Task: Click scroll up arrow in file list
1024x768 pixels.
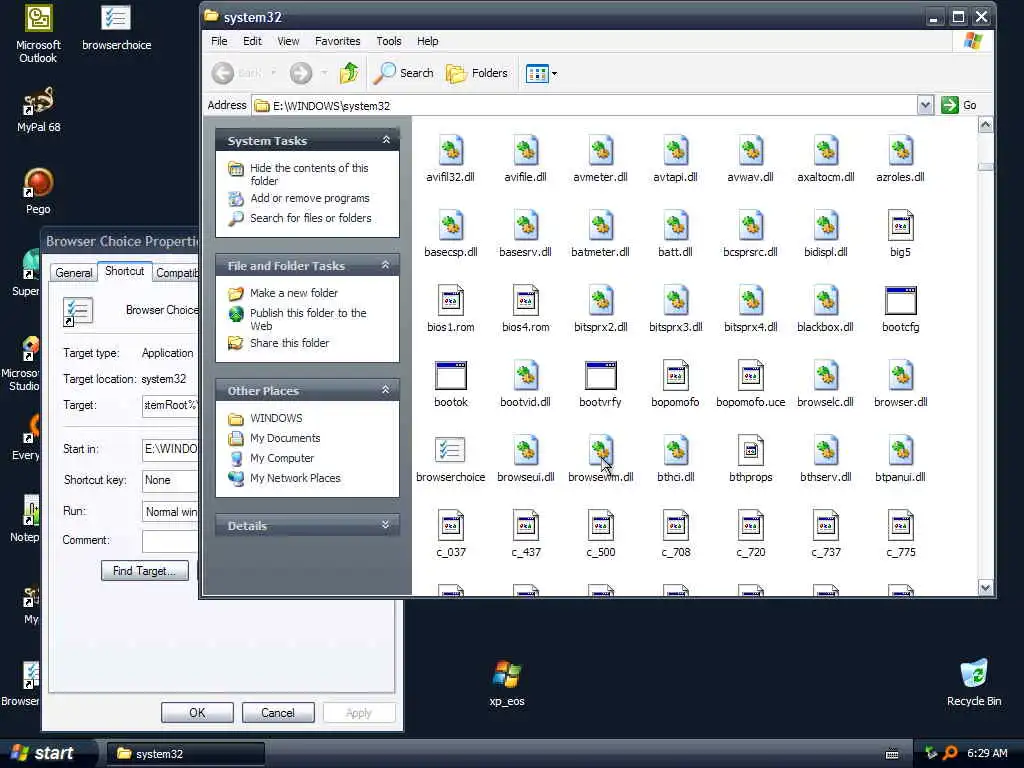Action: click(x=985, y=125)
